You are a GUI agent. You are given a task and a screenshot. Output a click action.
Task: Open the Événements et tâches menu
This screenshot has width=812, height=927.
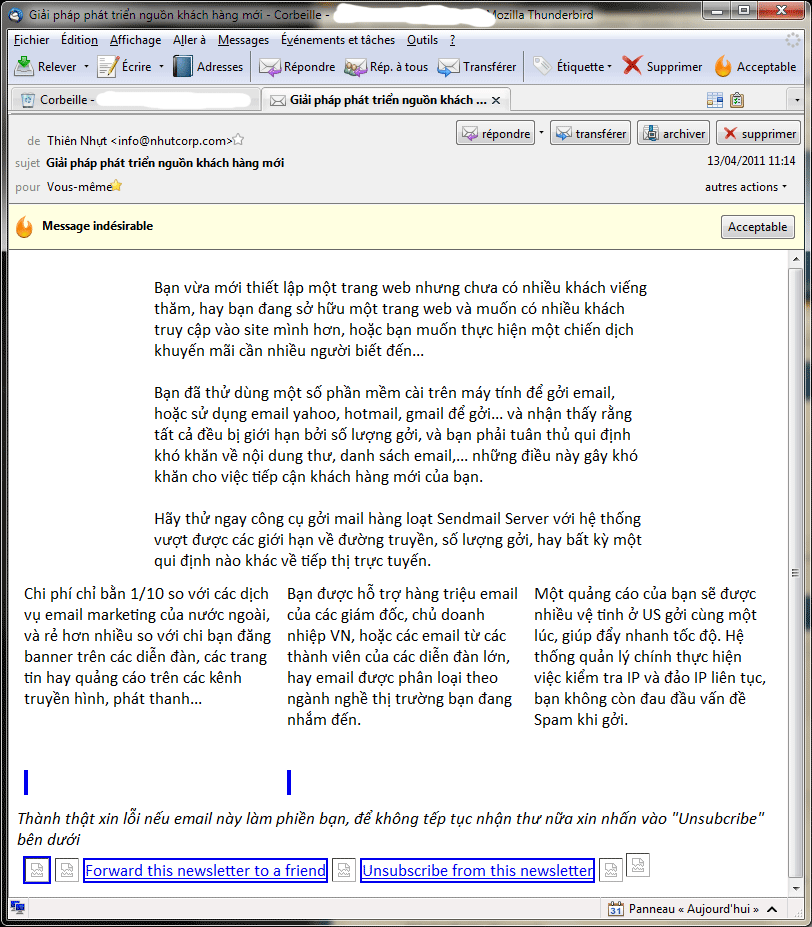(x=338, y=40)
